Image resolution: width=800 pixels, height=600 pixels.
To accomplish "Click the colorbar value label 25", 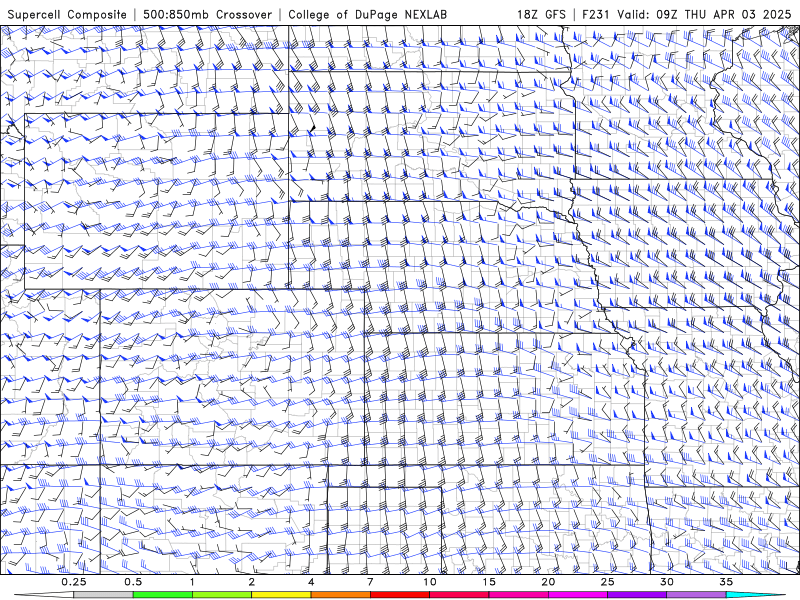I will [x=608, y=582].
